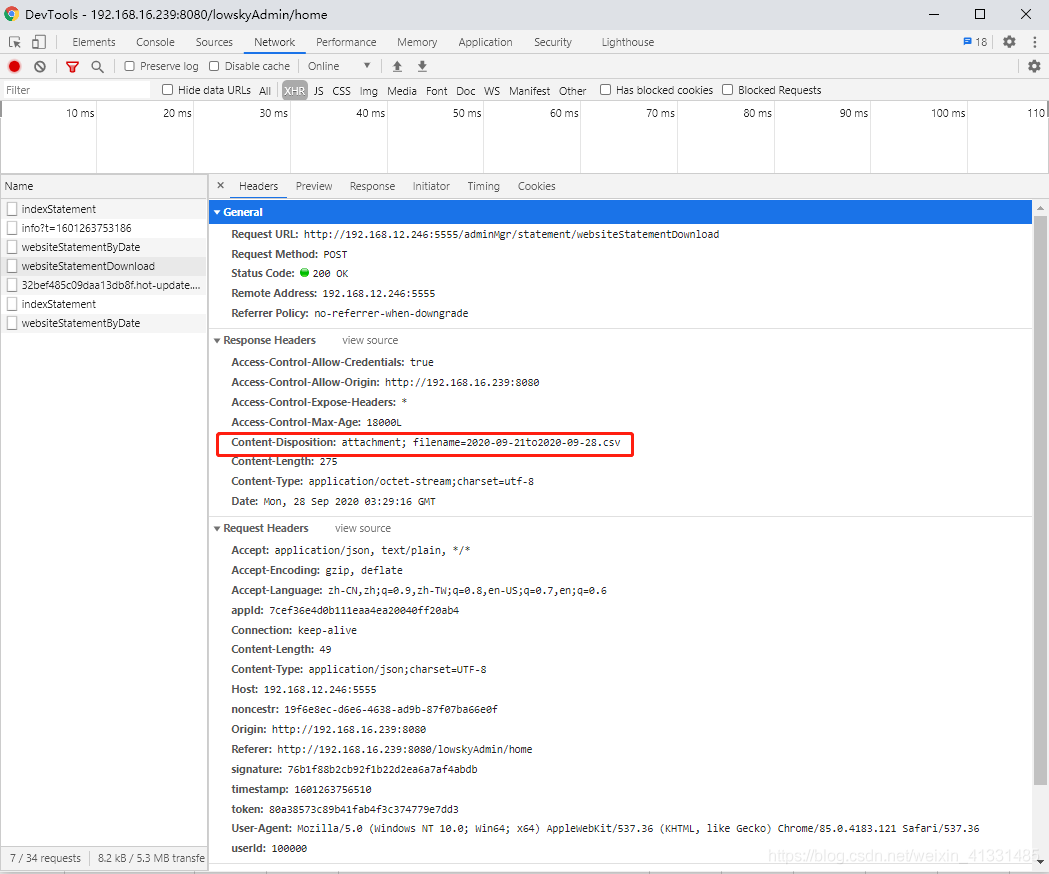1049x874 pixels.
Task: Enable Disable cache checkbox
Action: tap(214, 66)
